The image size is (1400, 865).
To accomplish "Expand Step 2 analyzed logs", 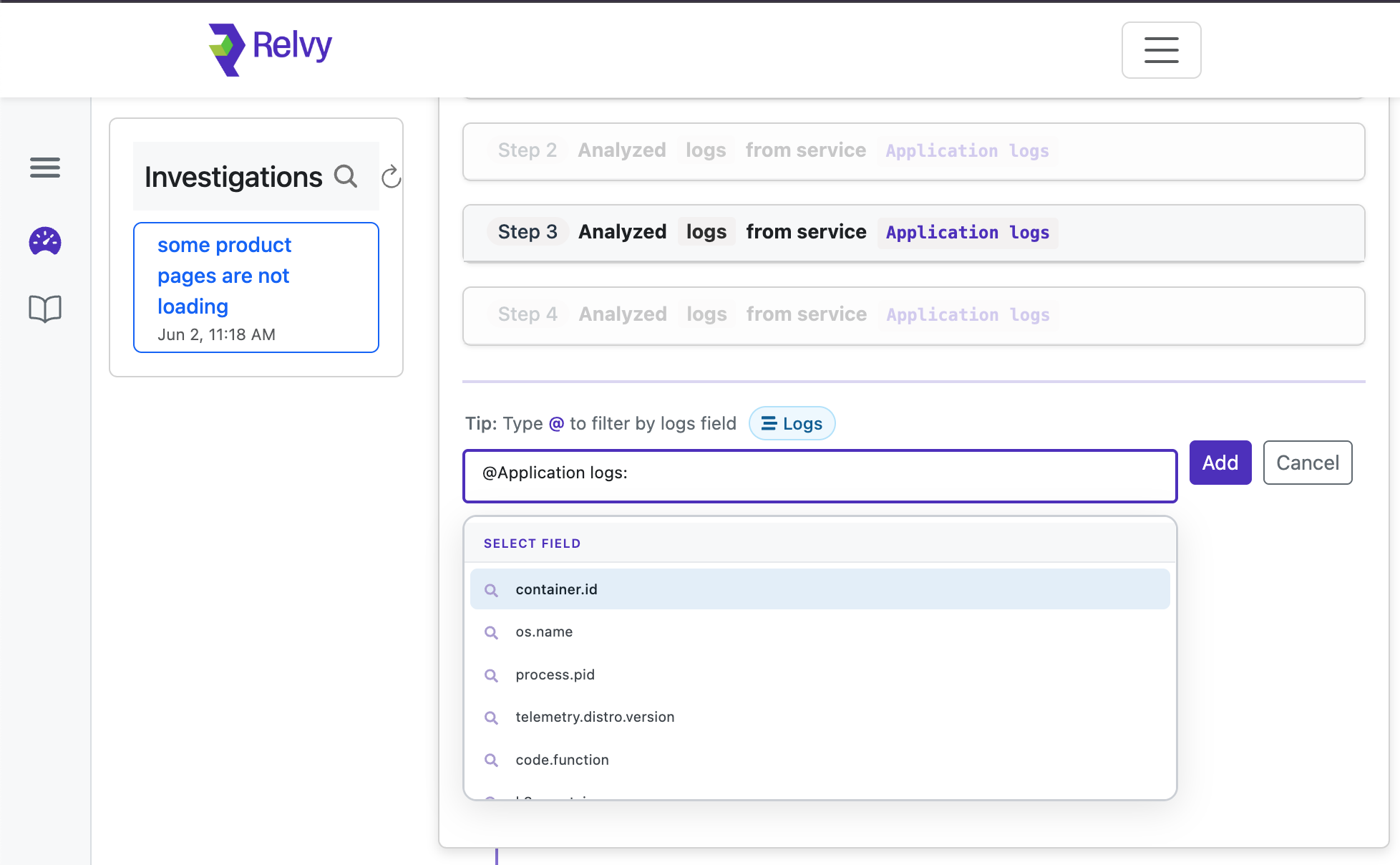I will pos(913,151).
